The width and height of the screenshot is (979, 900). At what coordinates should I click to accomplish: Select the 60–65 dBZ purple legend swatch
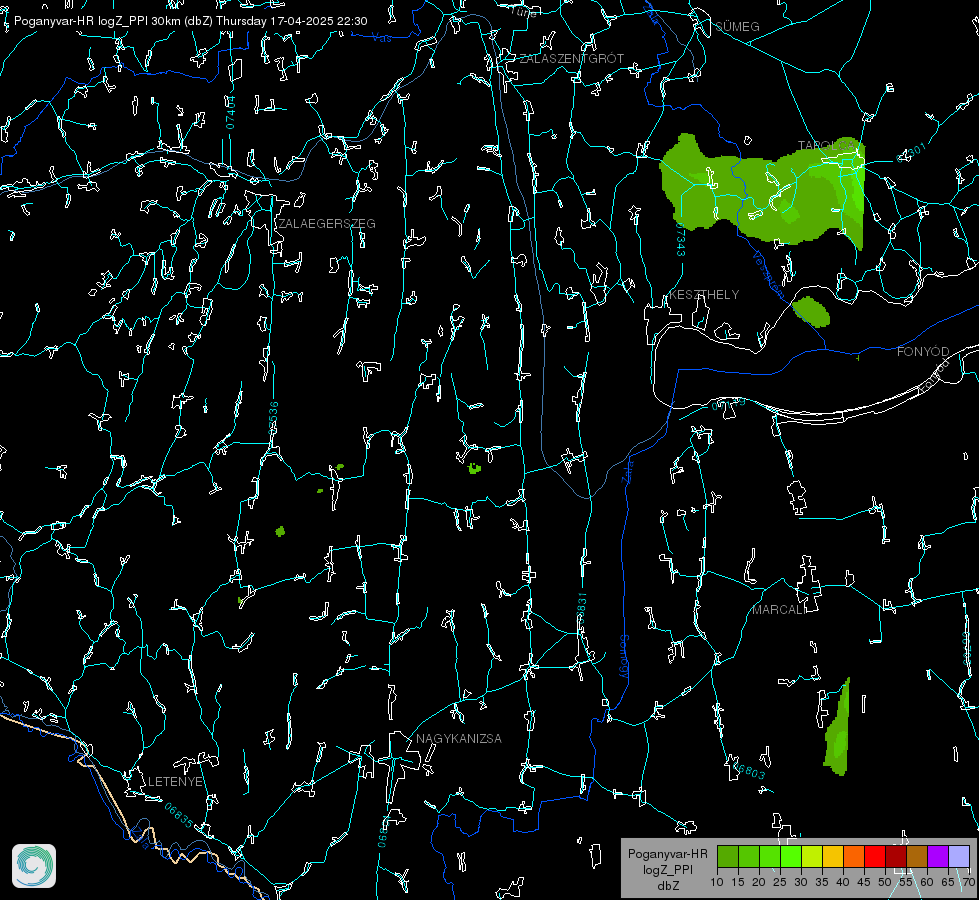click(938, 856)
